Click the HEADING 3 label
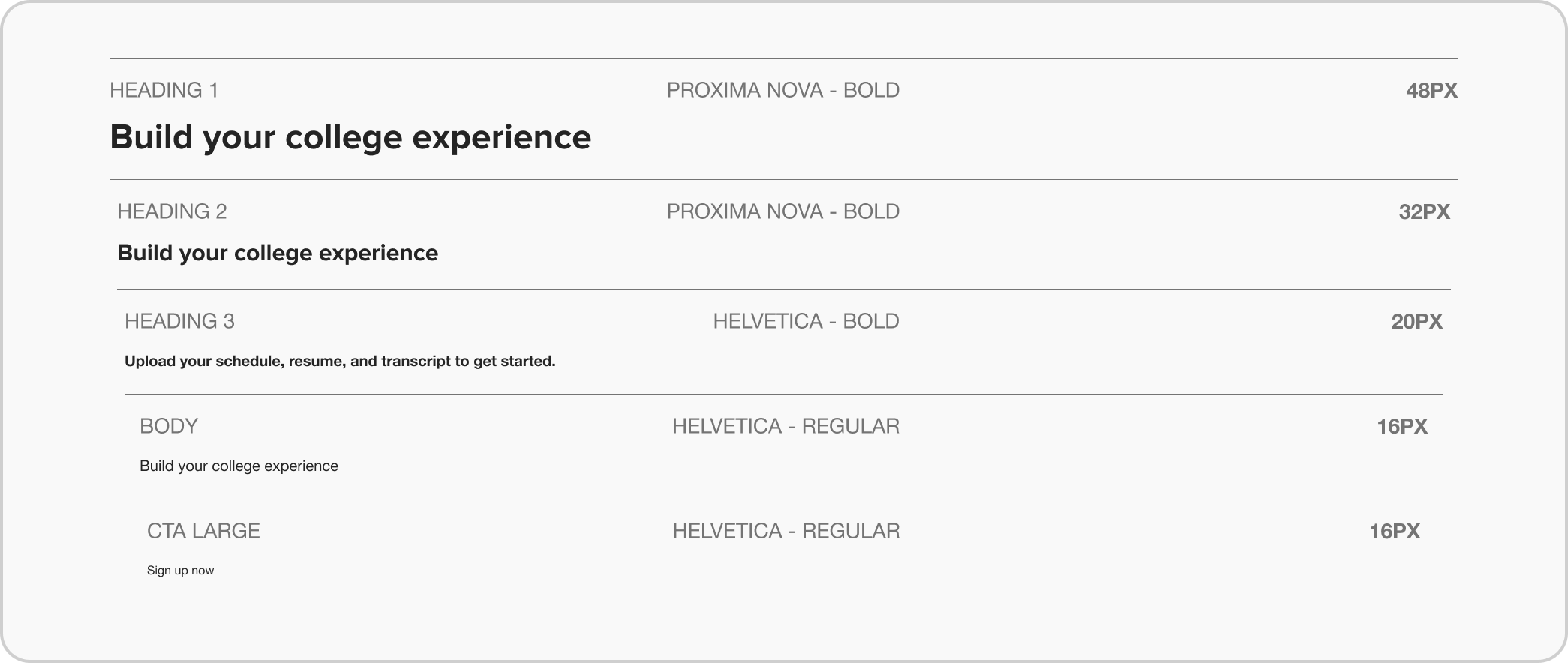Image resolution: width=1568 pixels, height=663 pixels. (x=179, y=322)
